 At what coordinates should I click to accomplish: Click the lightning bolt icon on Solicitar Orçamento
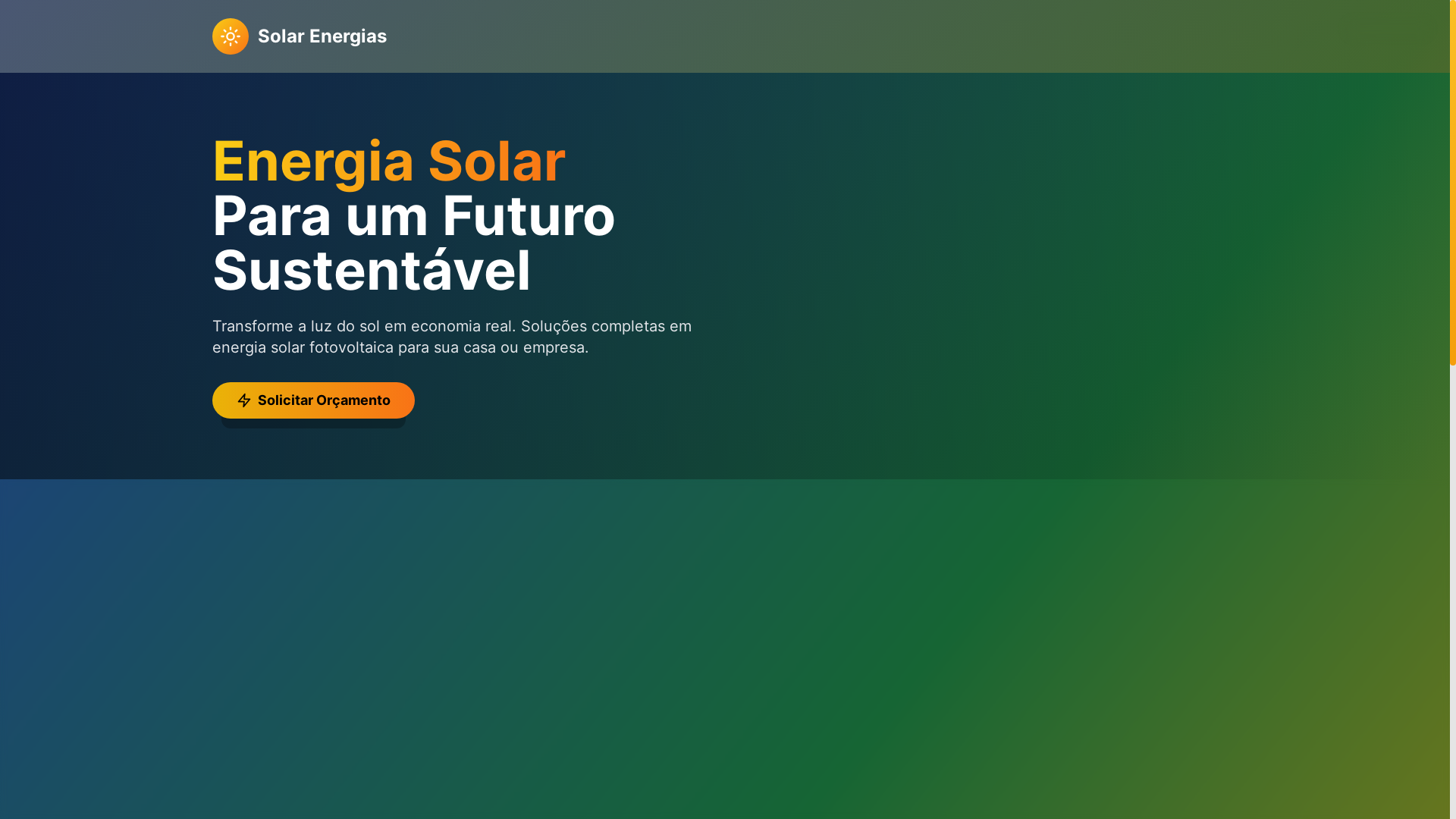tap(244, 400)
